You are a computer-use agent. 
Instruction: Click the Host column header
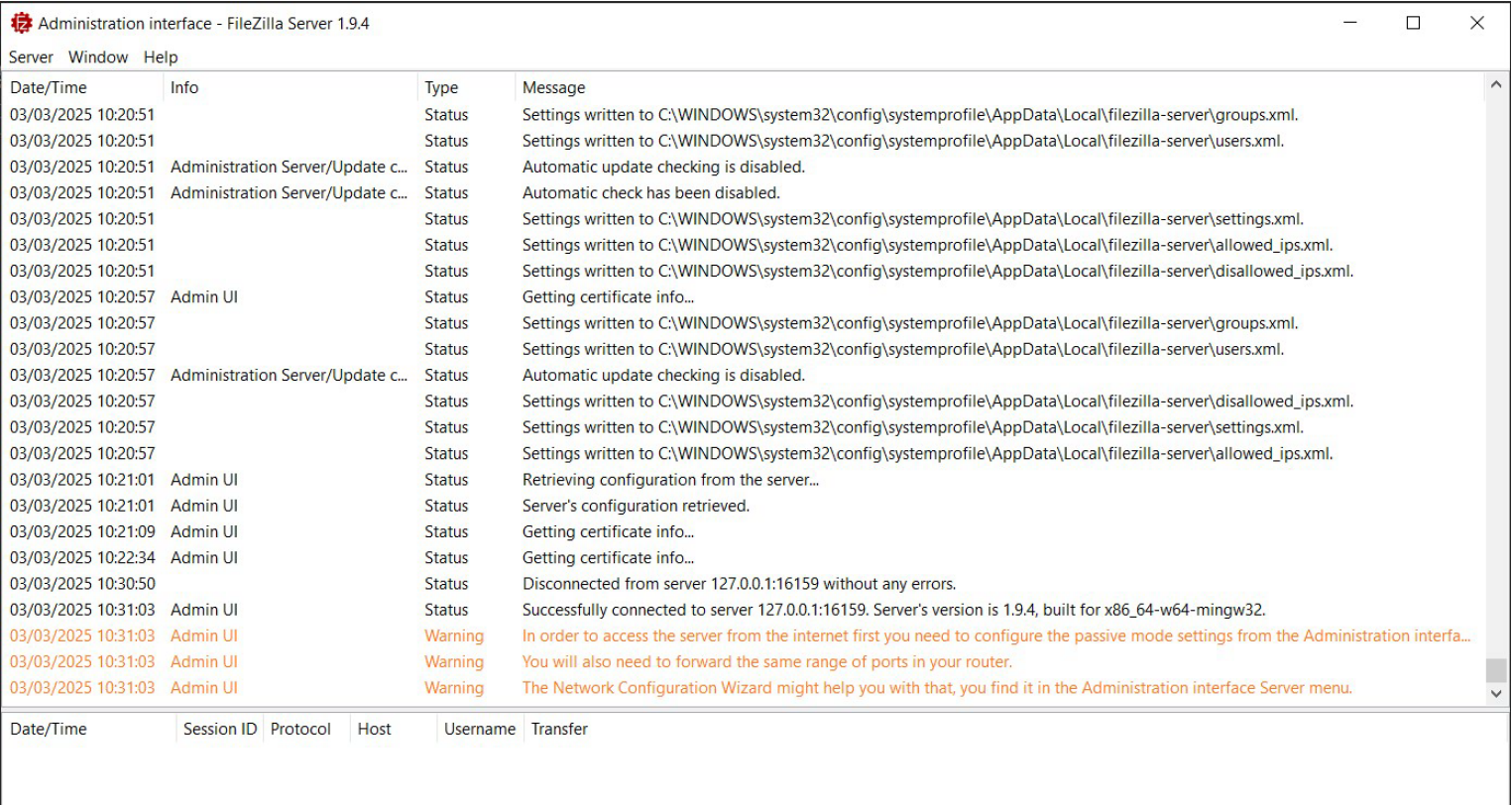pyautogui.click(x=374, y=729)
